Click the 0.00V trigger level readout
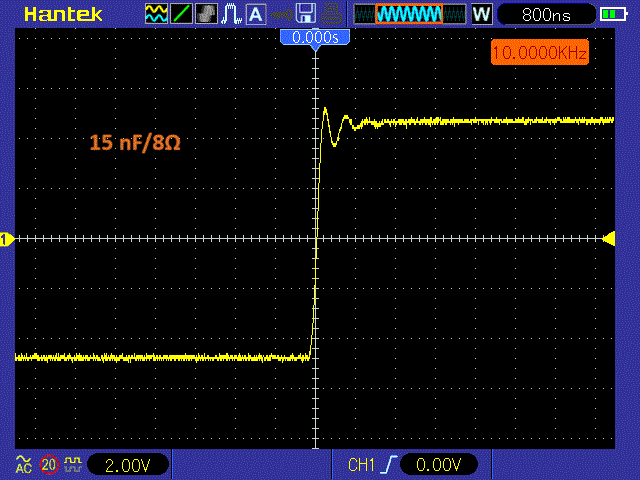The width and height of the screenshot is (640, 480). tap(439, 464)
